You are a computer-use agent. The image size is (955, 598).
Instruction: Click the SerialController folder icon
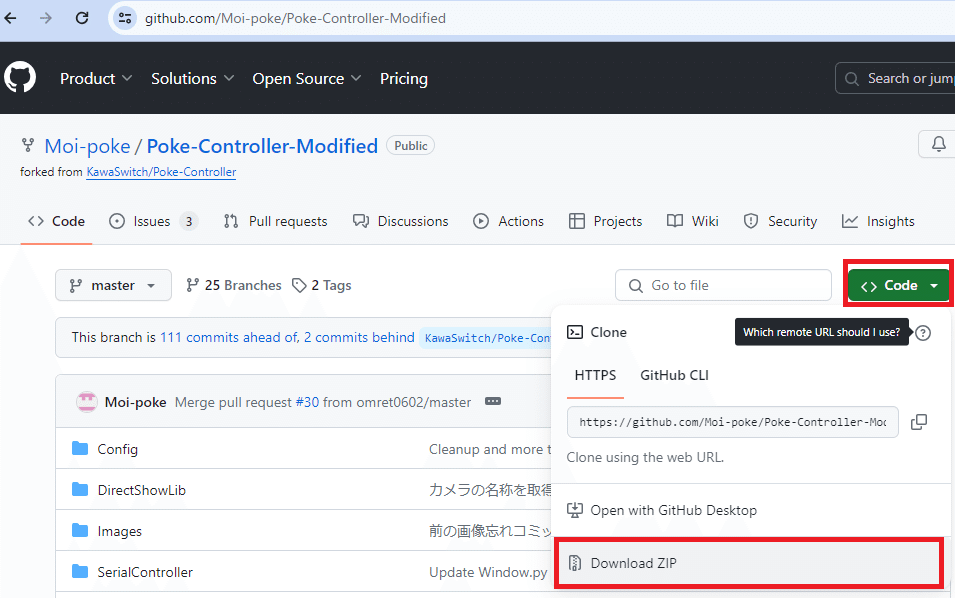(80, 571)
